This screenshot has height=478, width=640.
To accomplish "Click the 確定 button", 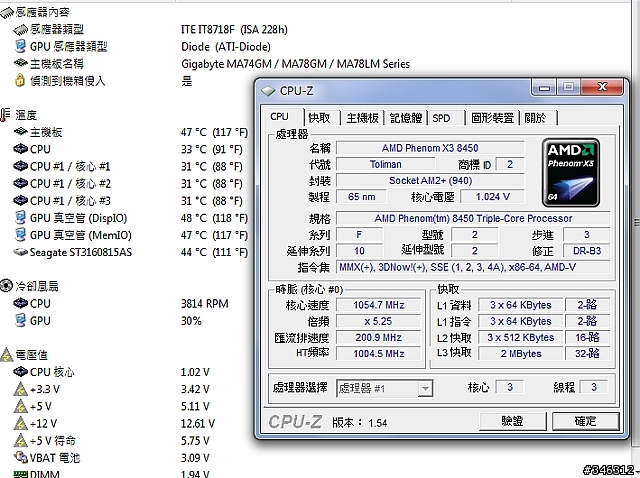I will pyautogui.click(x=585, y=421).
